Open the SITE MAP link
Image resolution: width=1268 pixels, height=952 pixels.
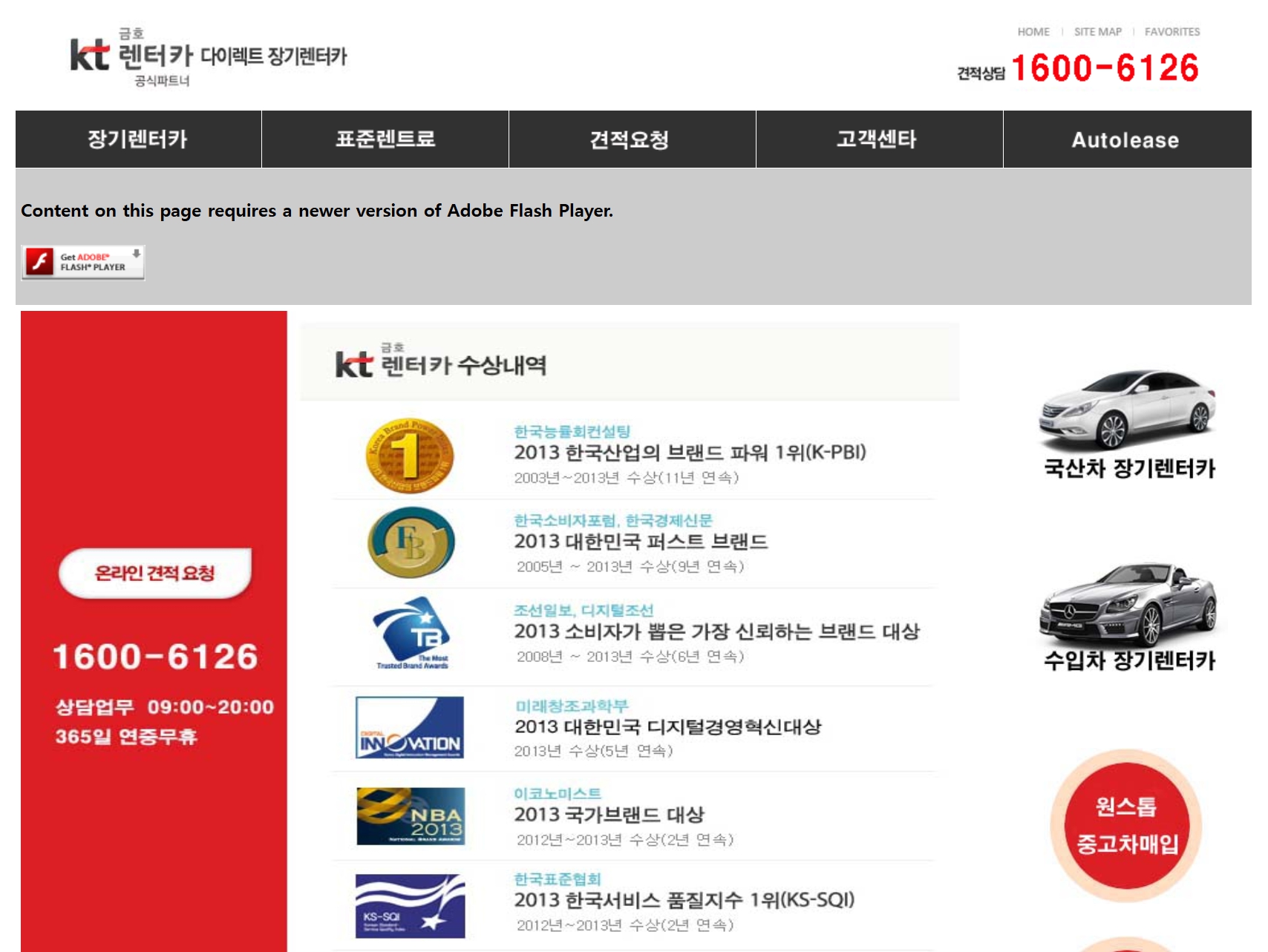(1098, 32)
